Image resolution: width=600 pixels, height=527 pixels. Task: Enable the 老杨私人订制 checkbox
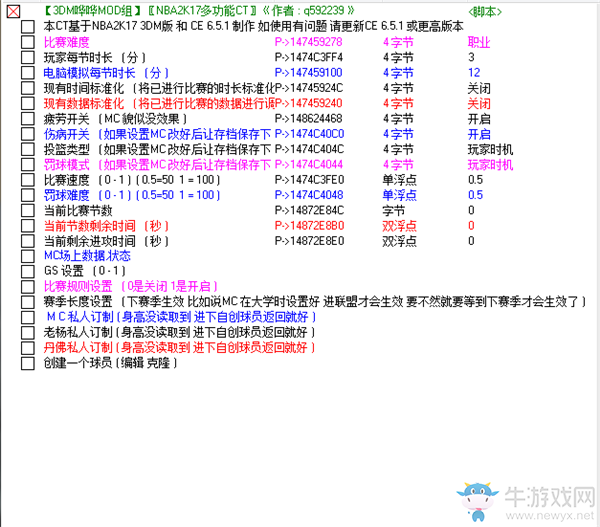28,333
